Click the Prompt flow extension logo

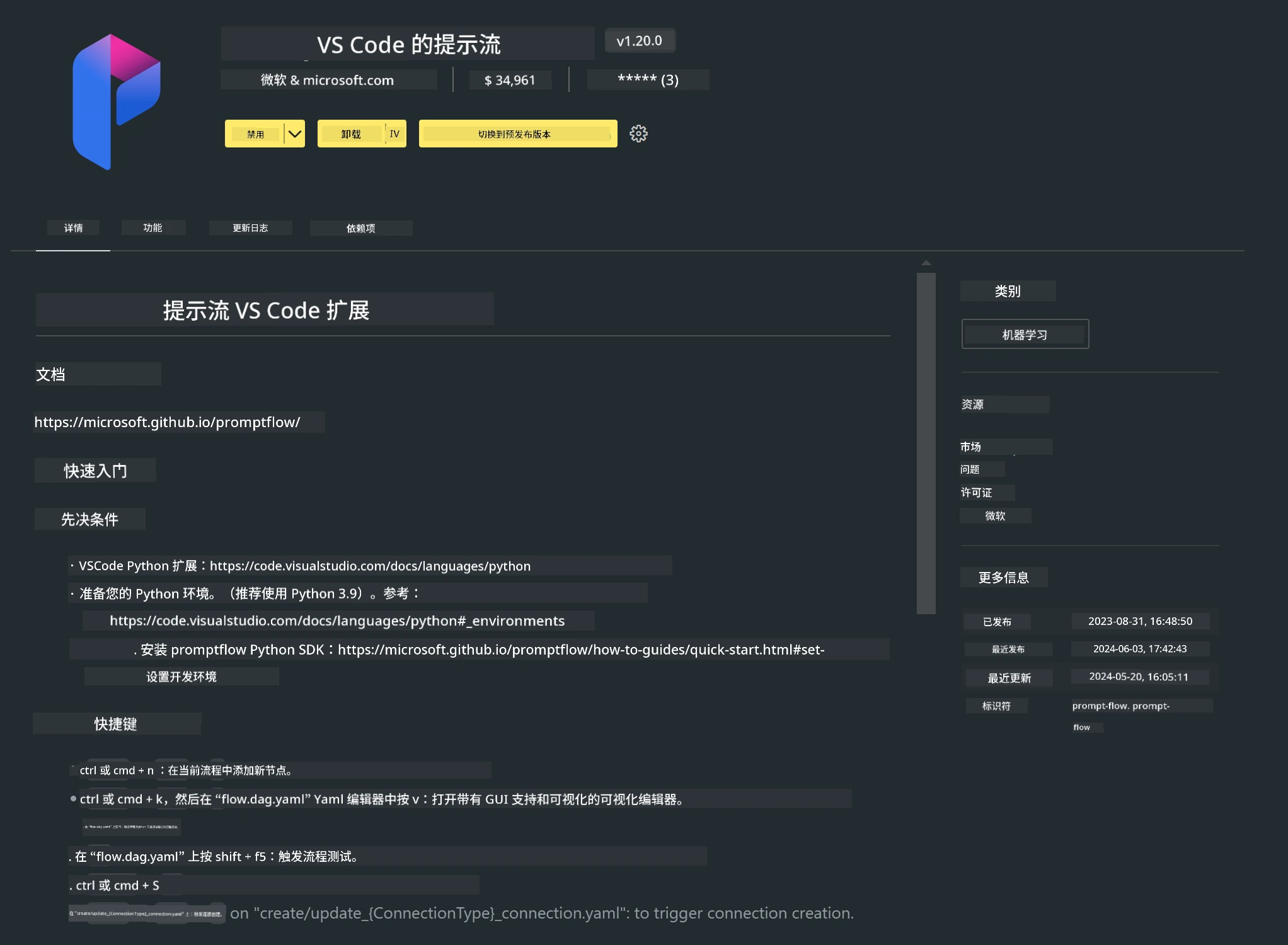coord(117,102)
